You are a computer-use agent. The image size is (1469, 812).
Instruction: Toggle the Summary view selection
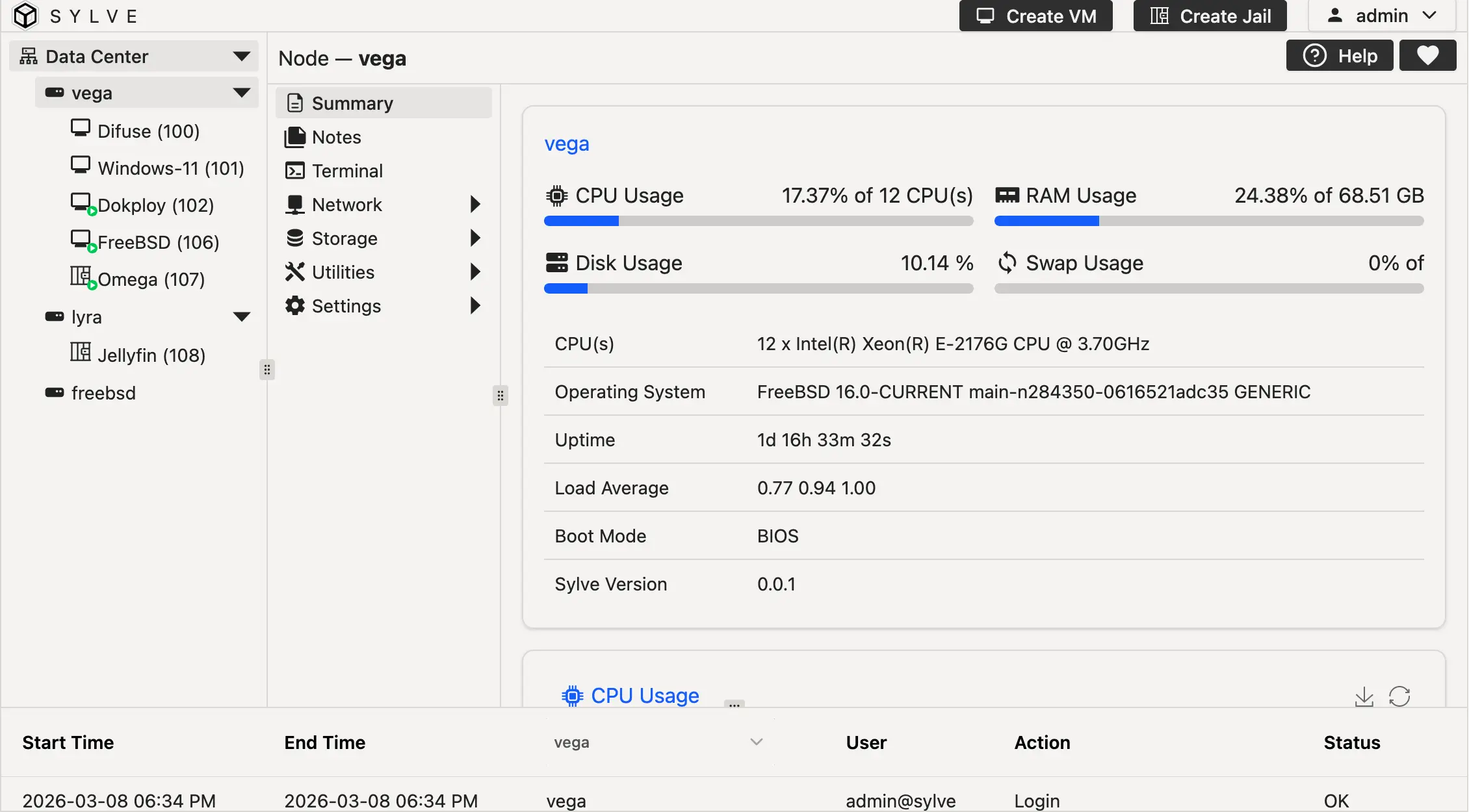coord(352,103)
